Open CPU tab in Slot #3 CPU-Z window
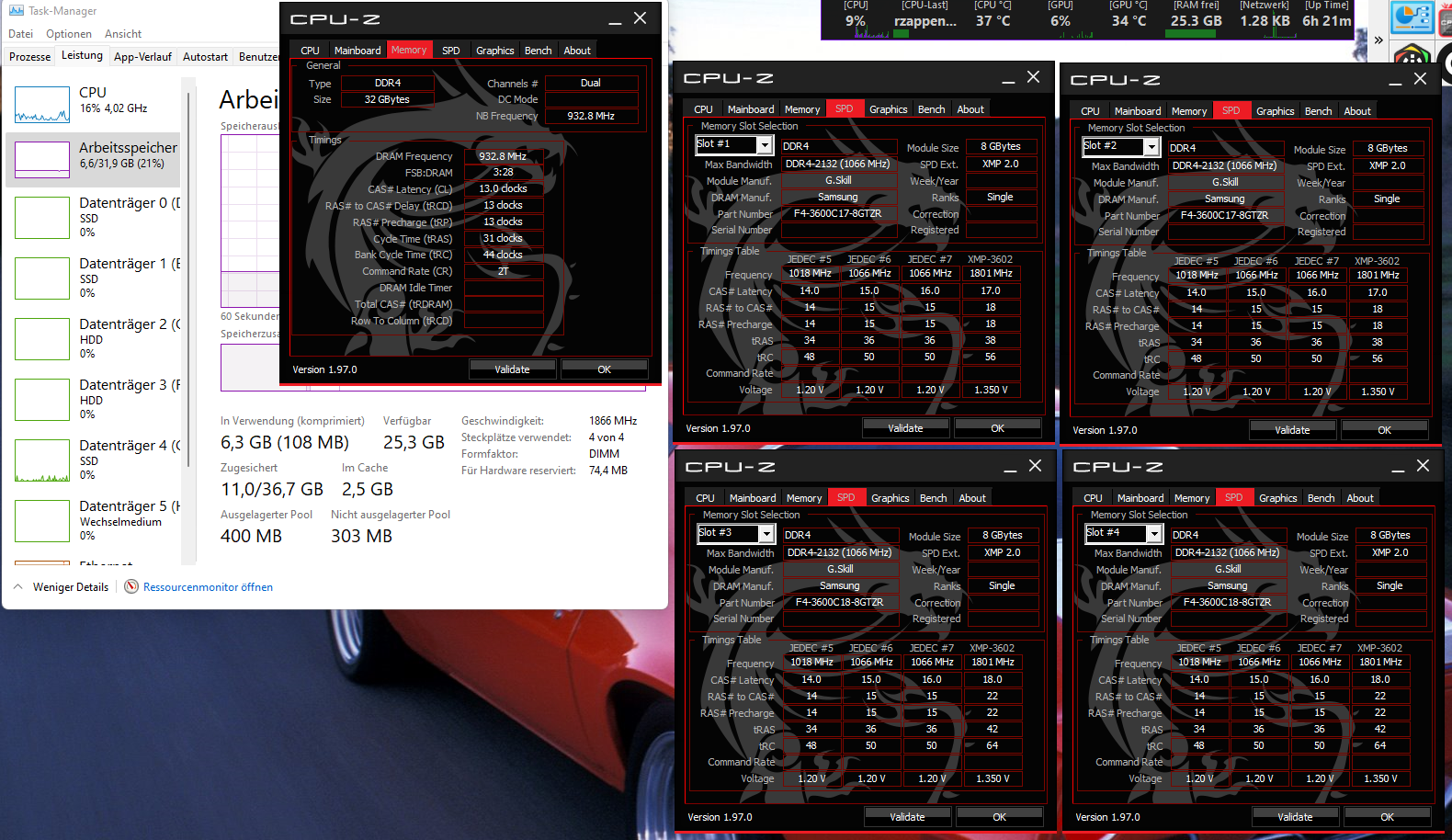This screenshot has height=840, width=1452. pyautogui.click(x=705, y=498)
